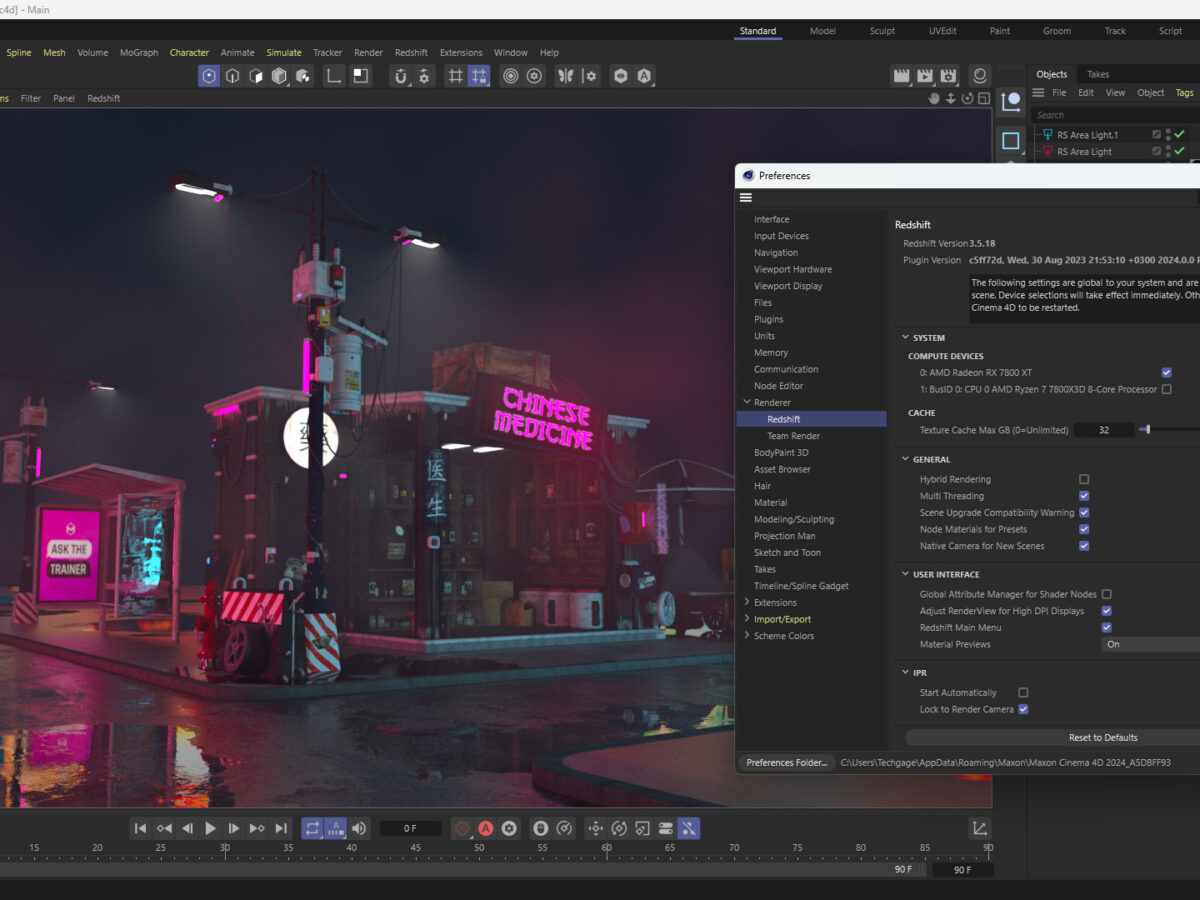Expand the Extensions tree item

(747, 603)
